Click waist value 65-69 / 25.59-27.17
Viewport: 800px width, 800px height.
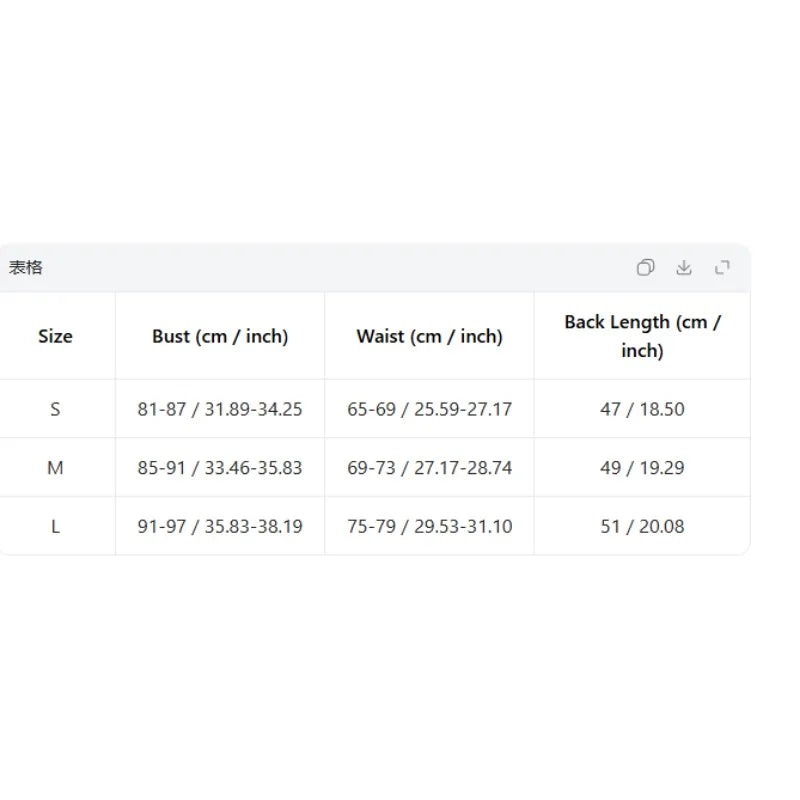pyautogui.click(x=430, y=409)
